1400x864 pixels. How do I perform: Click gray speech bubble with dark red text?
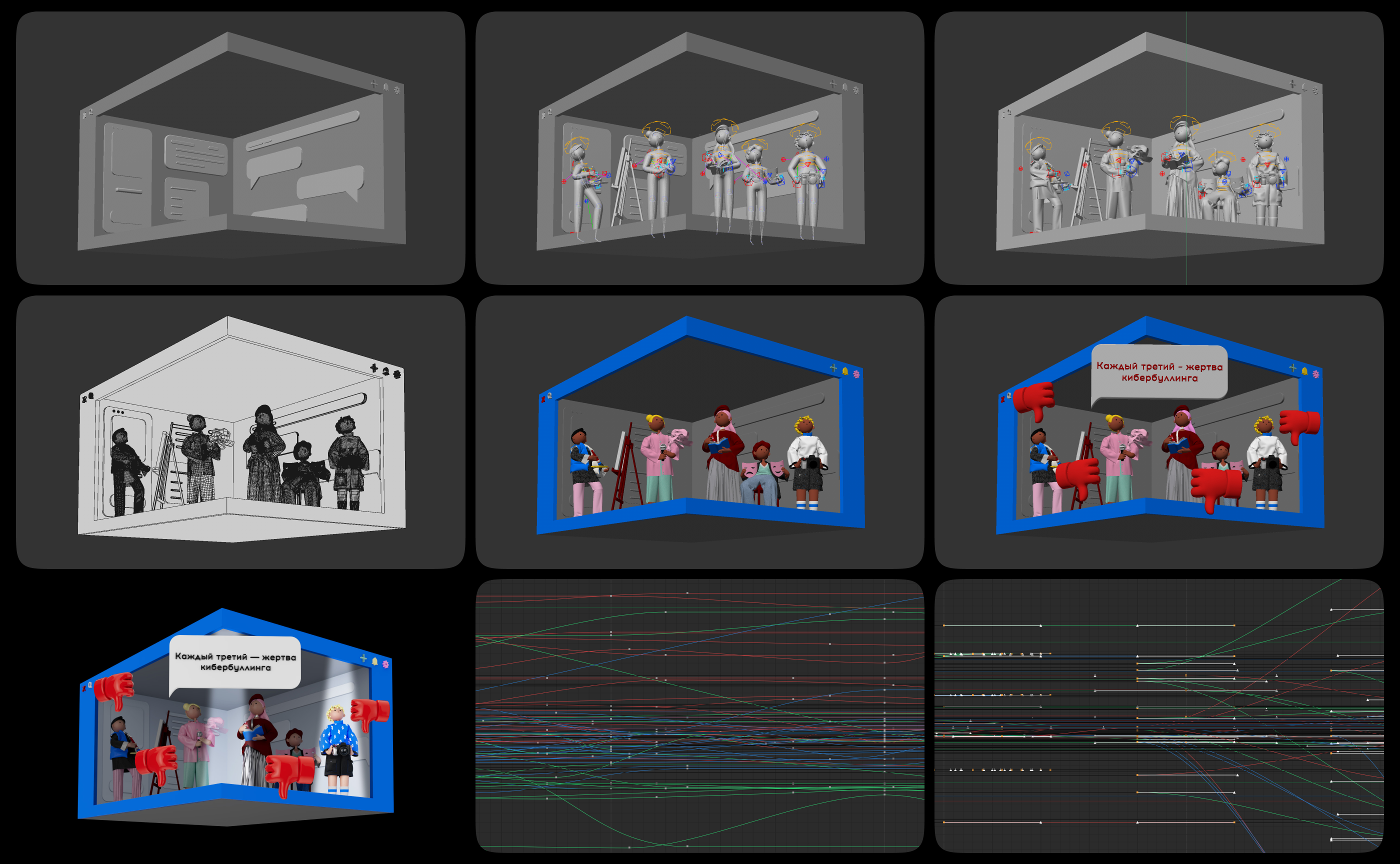[1159, 372]
